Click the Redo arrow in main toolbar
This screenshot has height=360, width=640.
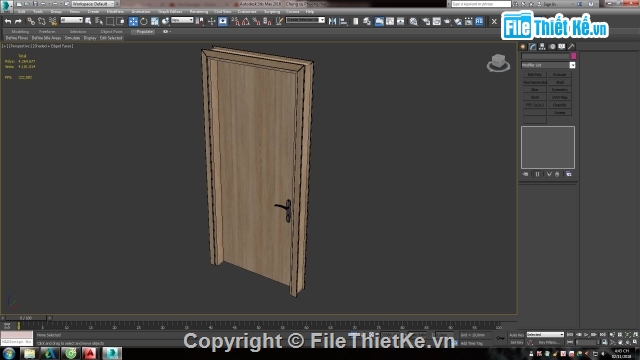pos(18,21)
